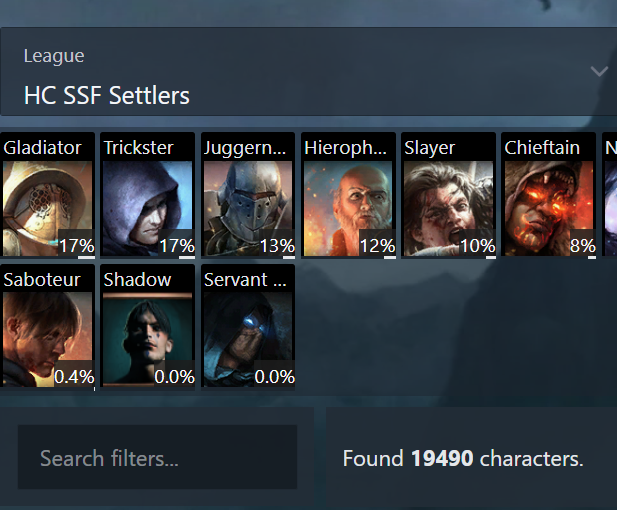Click the Gladiator 17% usage bar
The image size is (617, 510).
click(x=86, y=257)
